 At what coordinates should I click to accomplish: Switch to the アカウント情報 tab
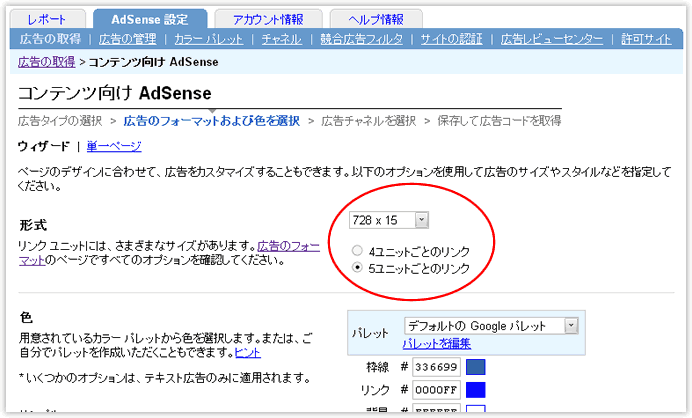[269, 19]
